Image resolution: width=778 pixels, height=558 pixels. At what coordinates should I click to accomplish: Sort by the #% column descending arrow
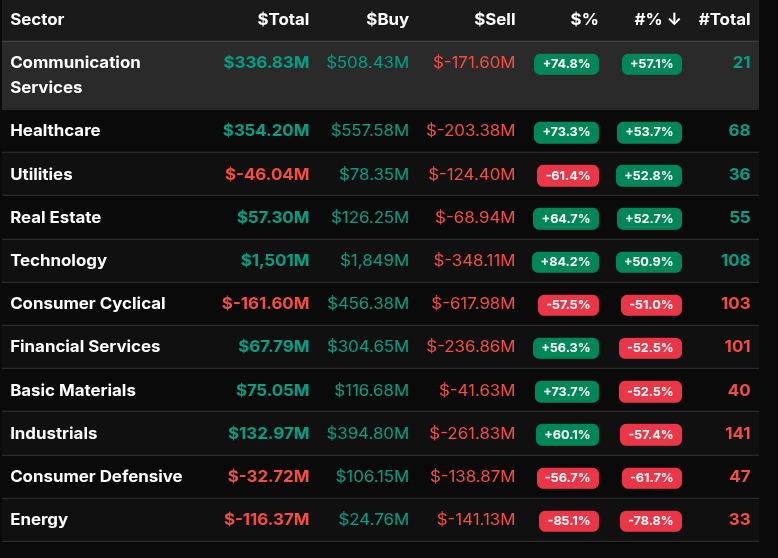pos(676,20)
